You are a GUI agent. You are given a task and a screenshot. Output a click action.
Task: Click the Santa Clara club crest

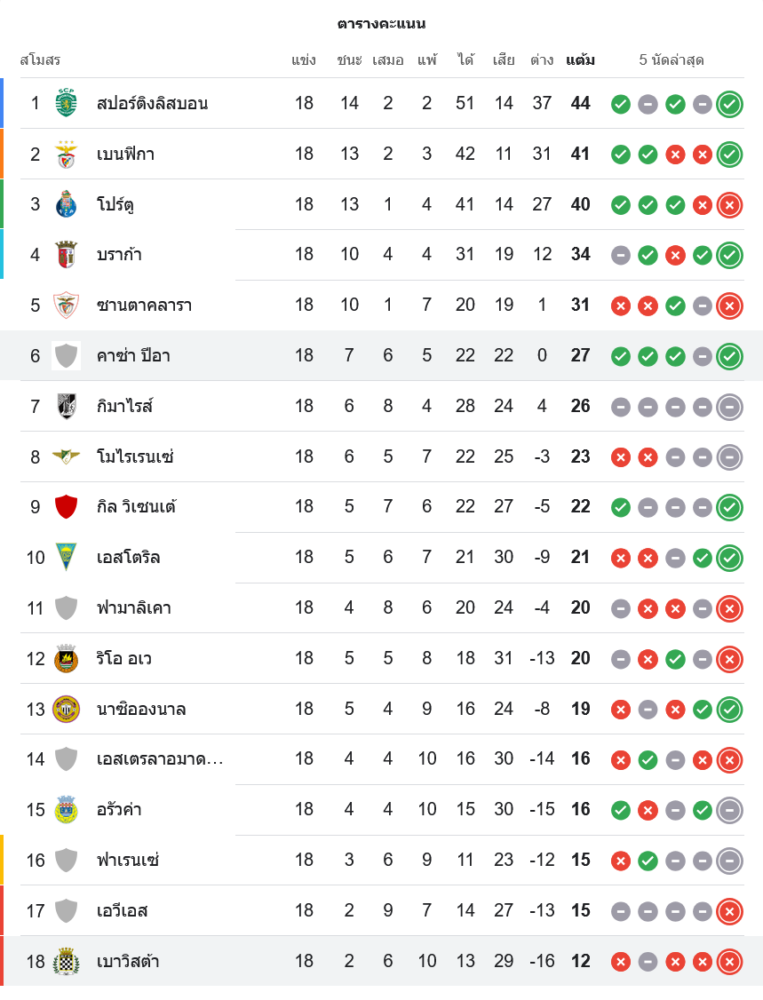66,305
